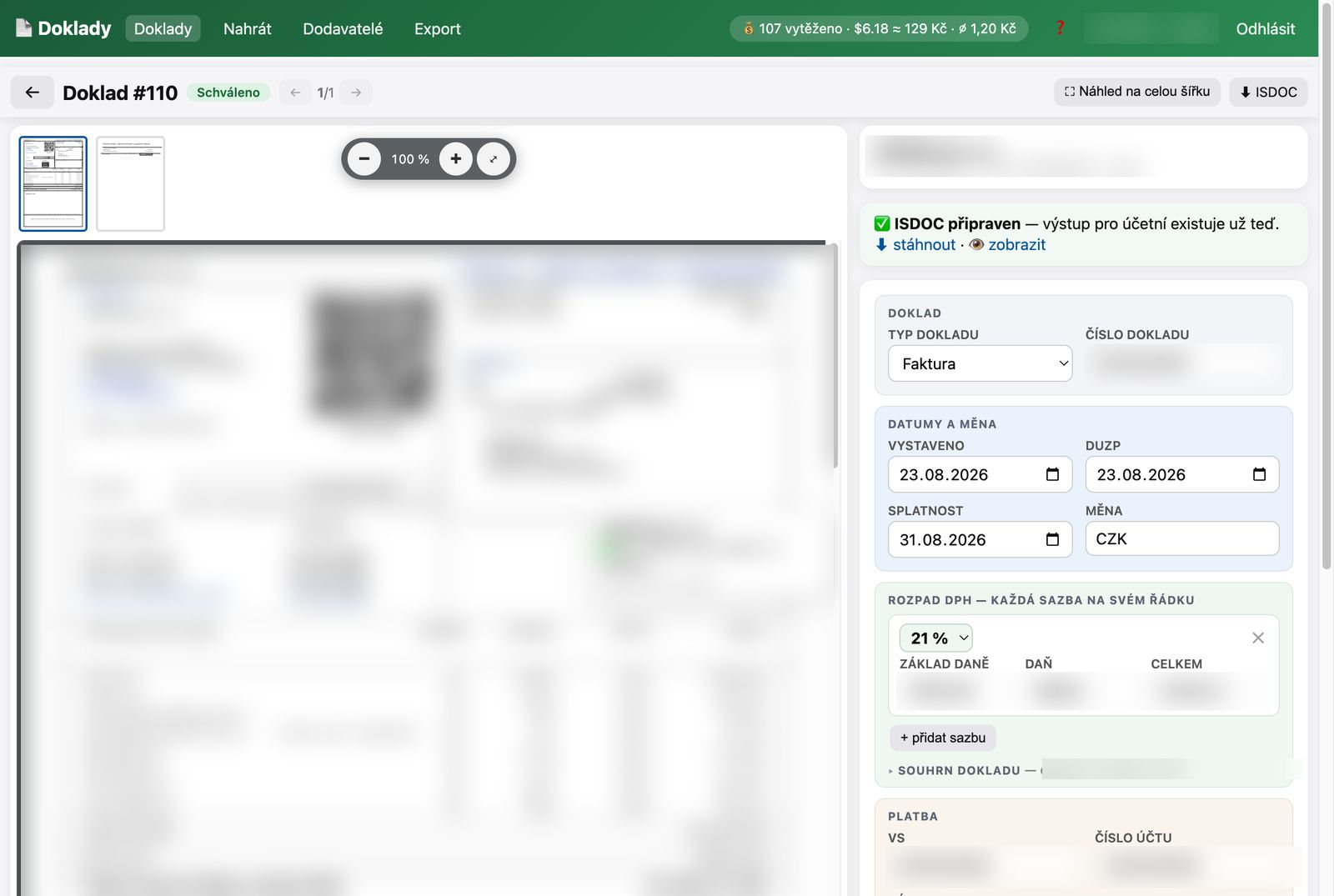
Task: Click the Daň amount field
Action: tap(1081, 691)
